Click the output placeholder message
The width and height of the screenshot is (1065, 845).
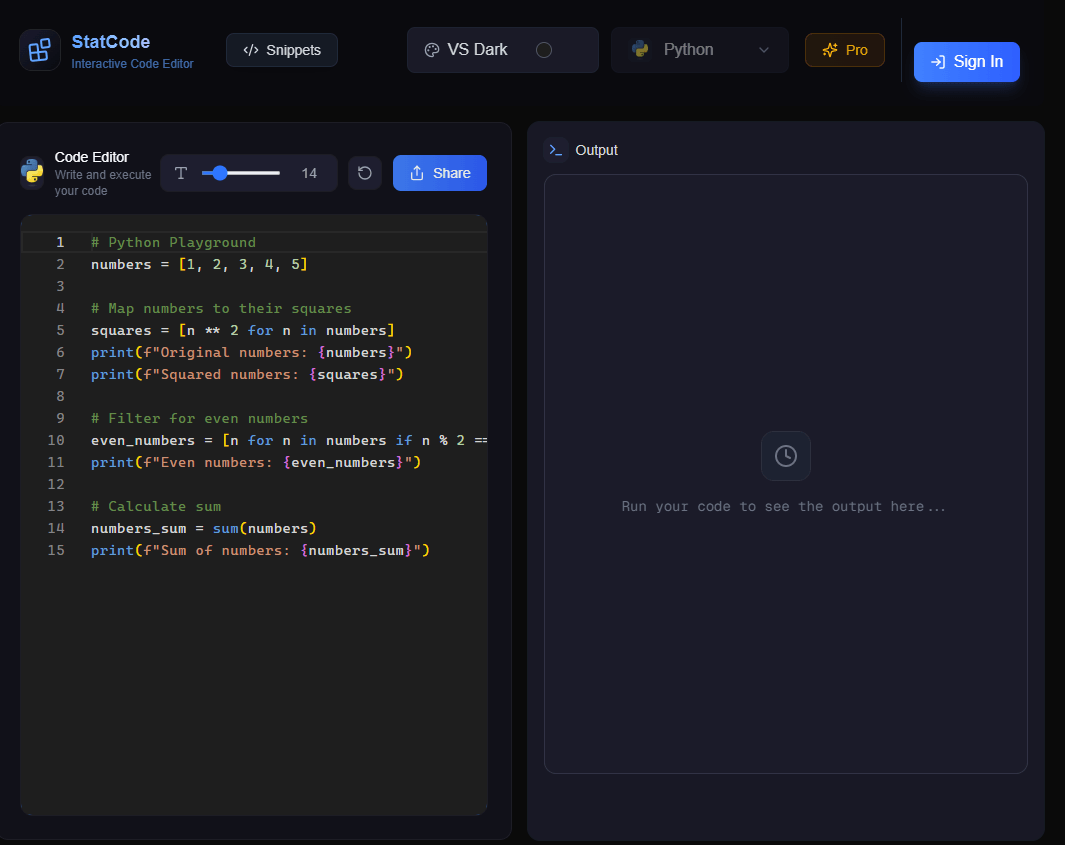click(784, 506)
